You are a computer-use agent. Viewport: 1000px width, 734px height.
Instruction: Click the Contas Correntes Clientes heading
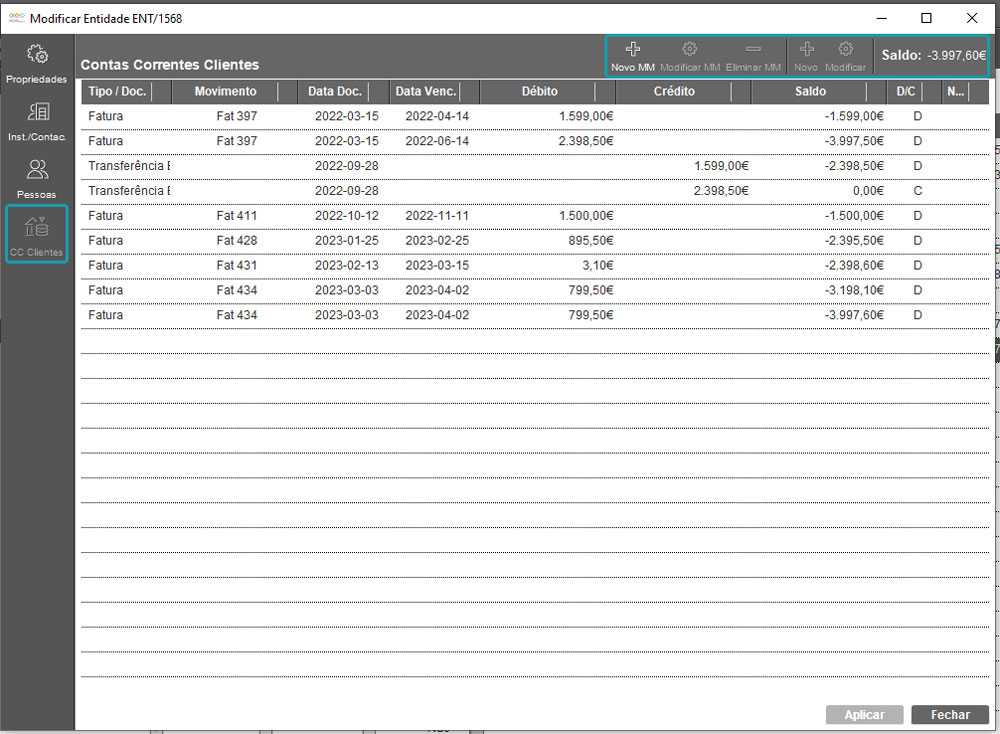[x=170, y=65]
